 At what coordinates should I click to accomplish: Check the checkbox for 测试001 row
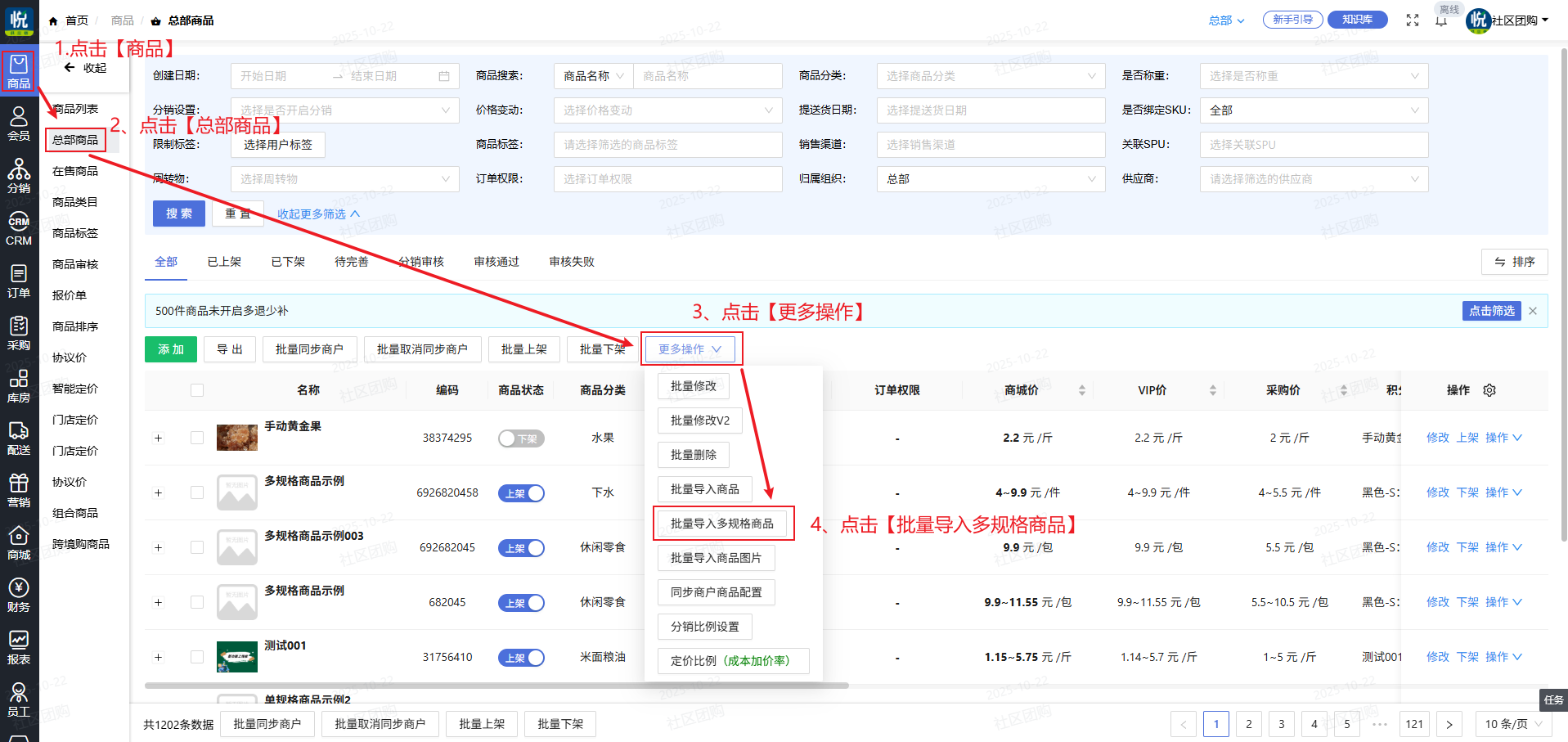click(x=197, y=657)
